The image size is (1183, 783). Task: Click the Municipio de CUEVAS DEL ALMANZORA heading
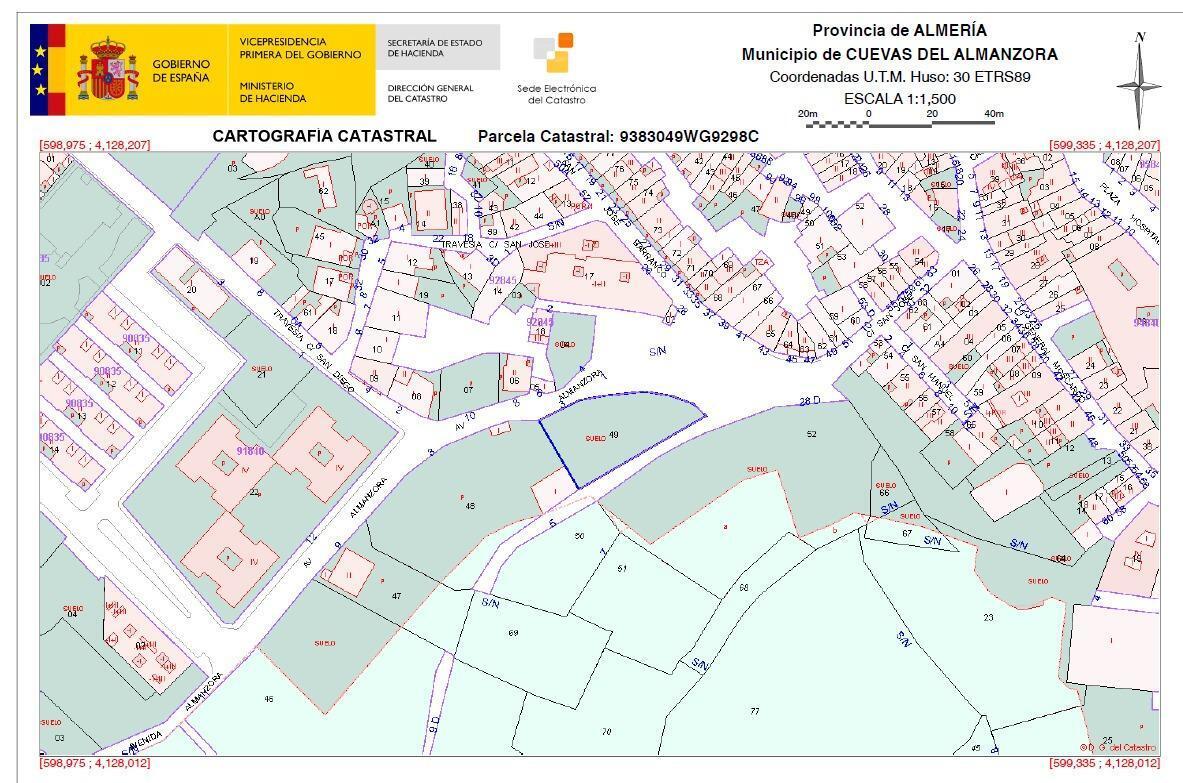pos(899,54)
